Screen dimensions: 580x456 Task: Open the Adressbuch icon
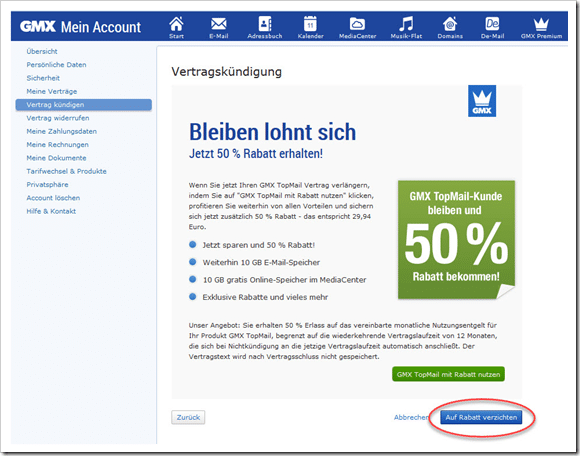[265, 28]
